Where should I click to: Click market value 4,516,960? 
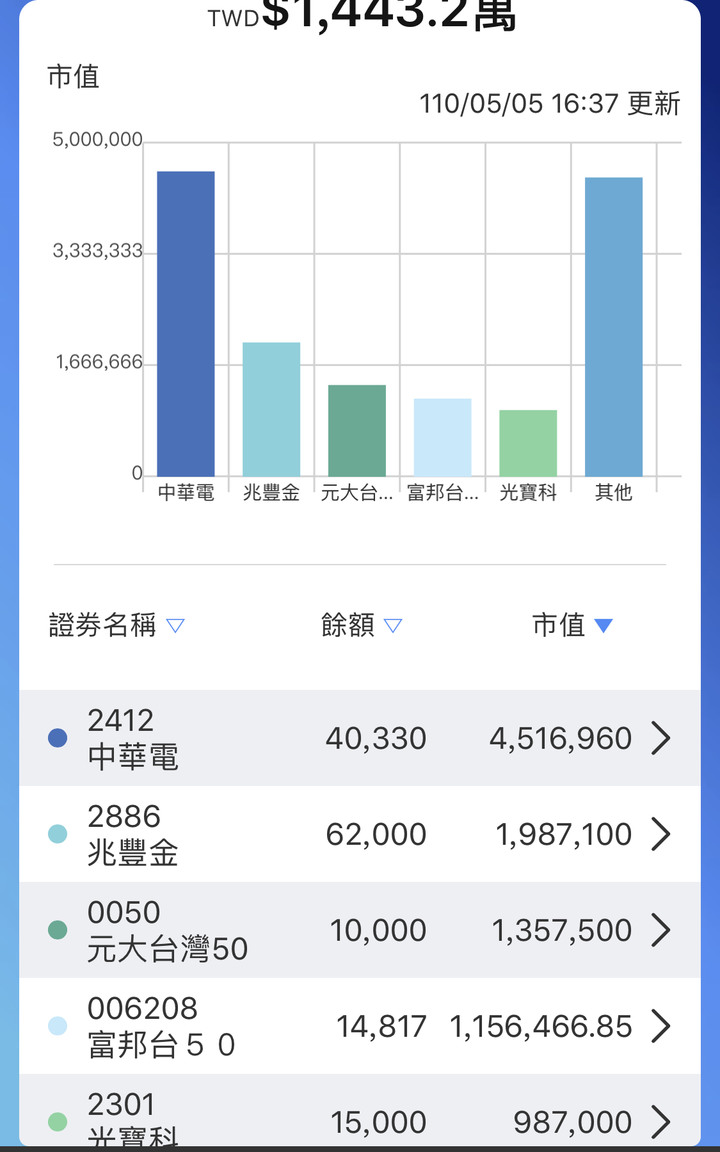(561, 738)
